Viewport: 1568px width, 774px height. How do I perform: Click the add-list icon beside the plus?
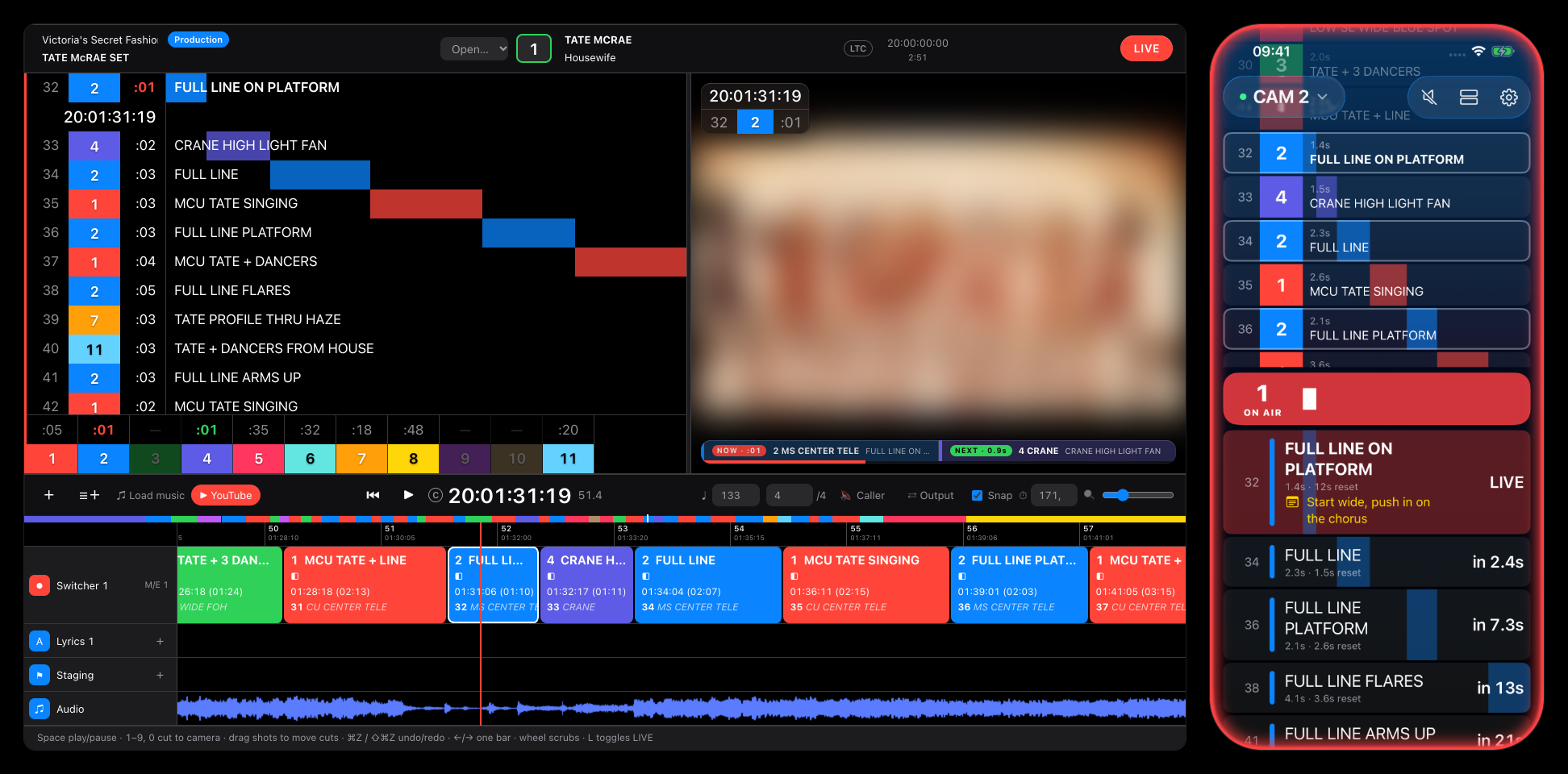pos(89,495)
